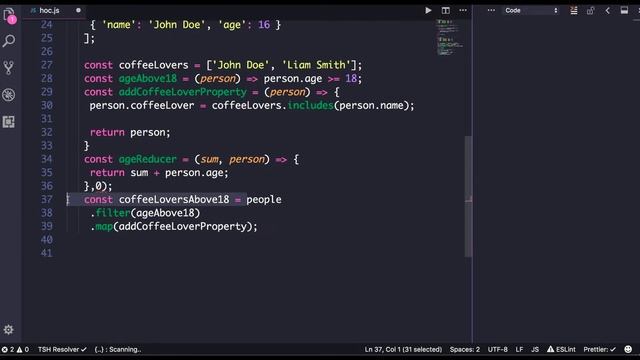Click the includes method on line 30

pos(311,105)
